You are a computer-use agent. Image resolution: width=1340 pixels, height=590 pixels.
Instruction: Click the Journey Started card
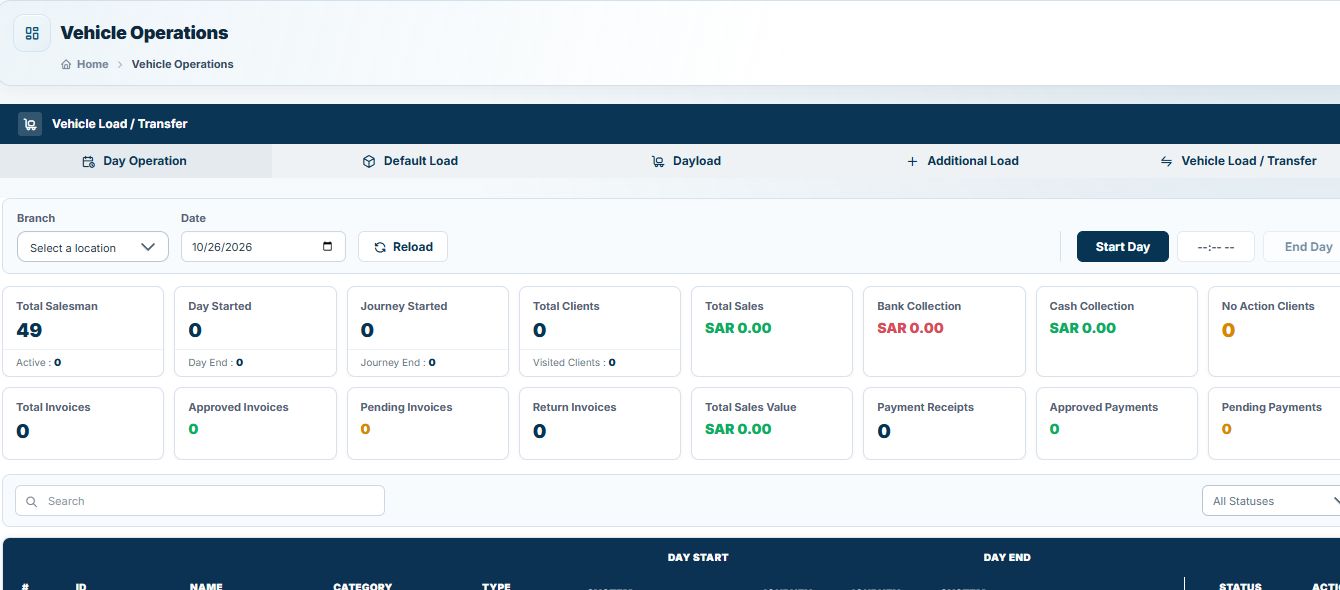pos(427,332)
